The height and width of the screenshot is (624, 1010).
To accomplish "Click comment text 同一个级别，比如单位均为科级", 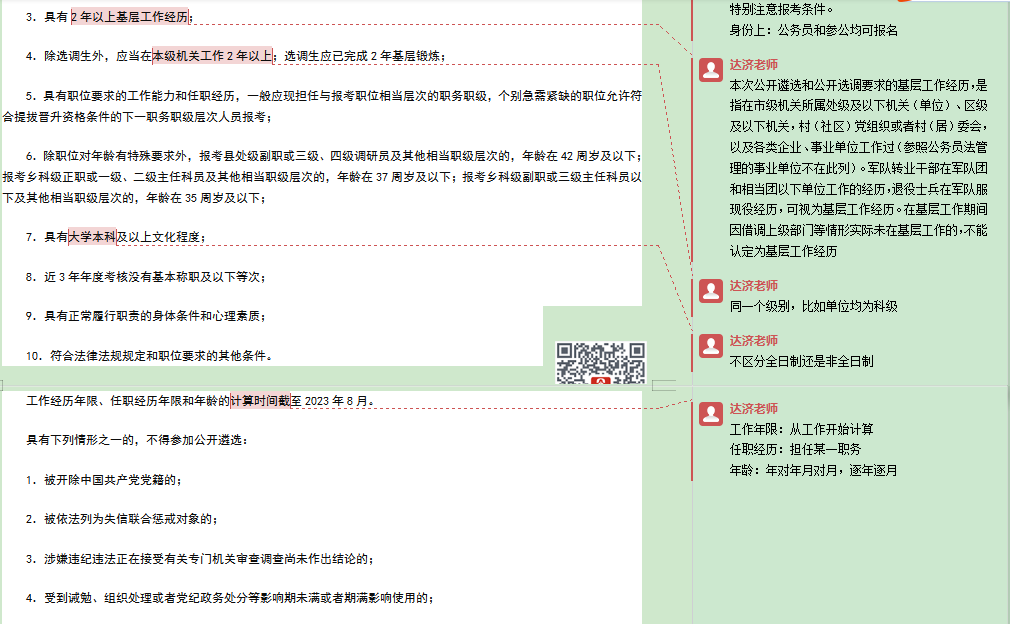I will pyautogui.click(x=814, y=307).
